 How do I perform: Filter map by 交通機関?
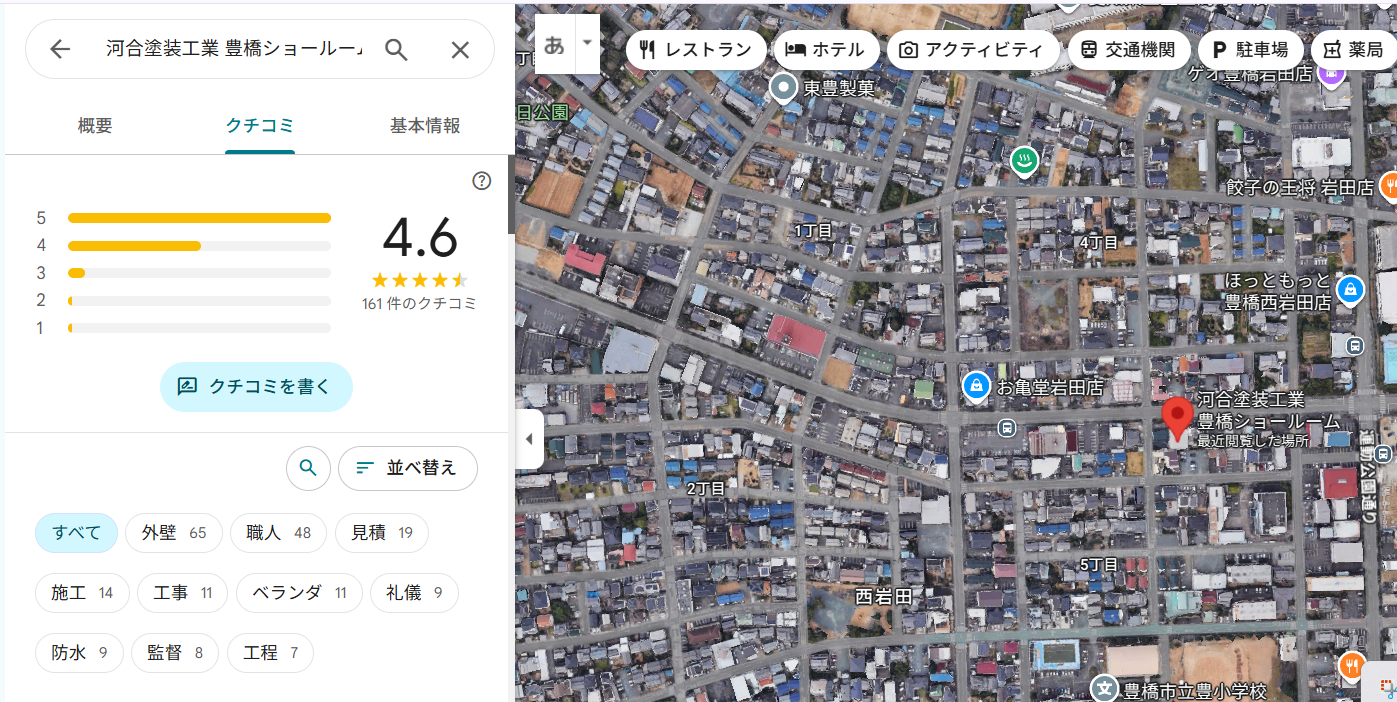(x=1128, y=49)
